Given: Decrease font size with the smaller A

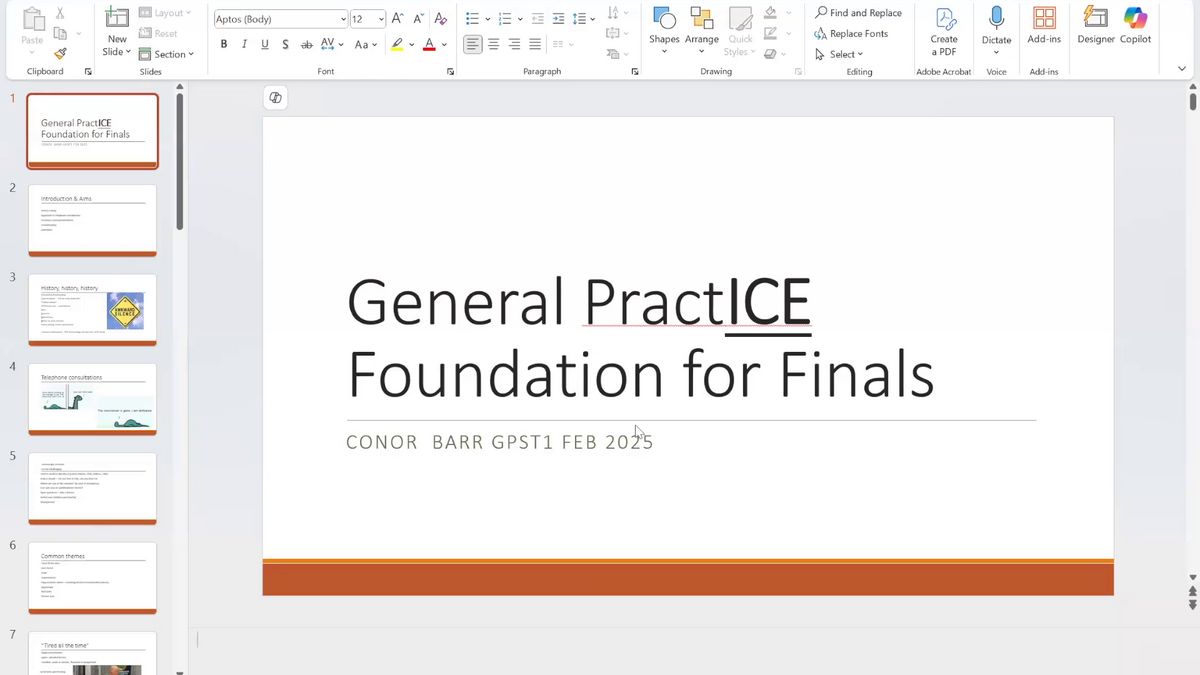Looking at the screenshot, I should 418,19.
